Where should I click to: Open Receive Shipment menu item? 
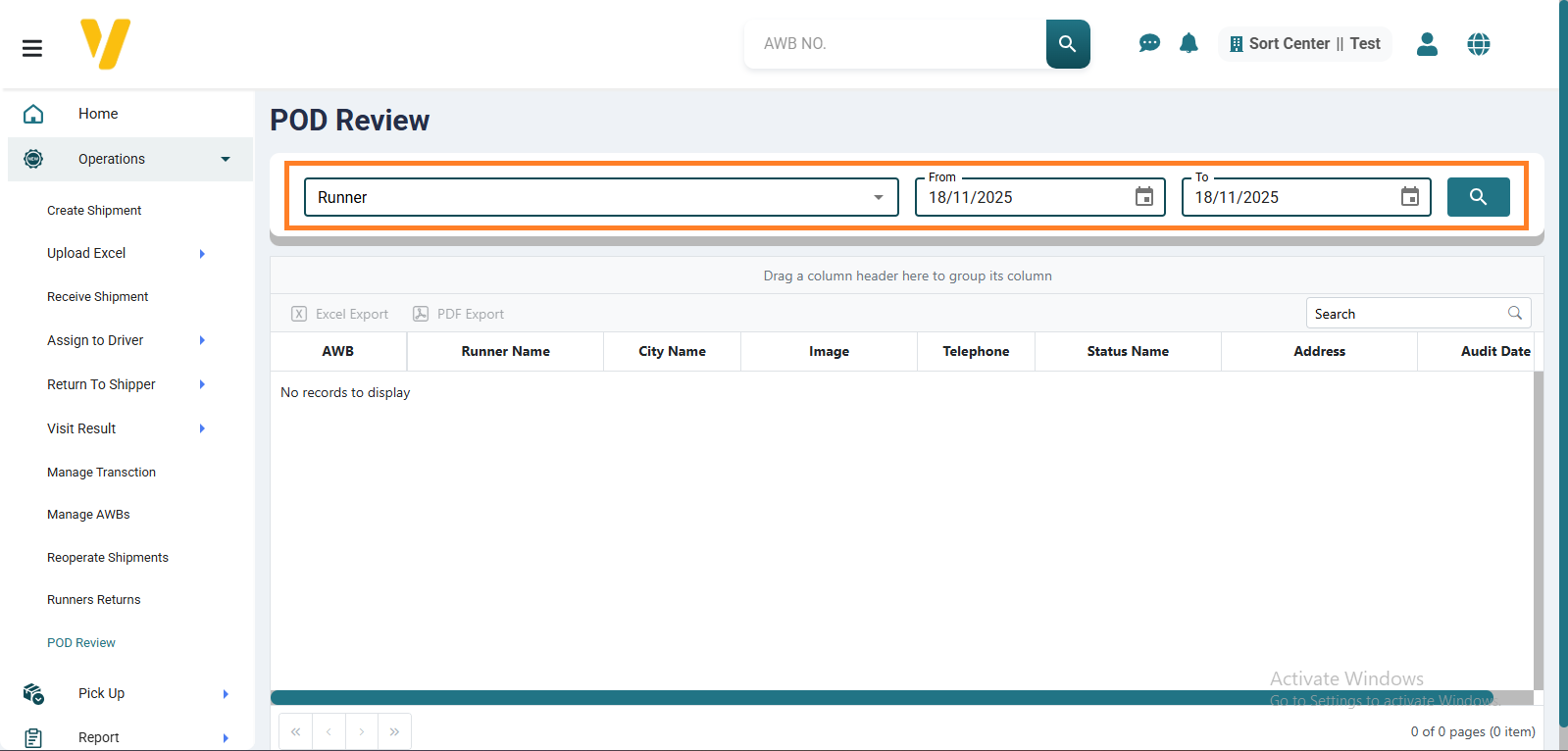(x=98, y=297)
